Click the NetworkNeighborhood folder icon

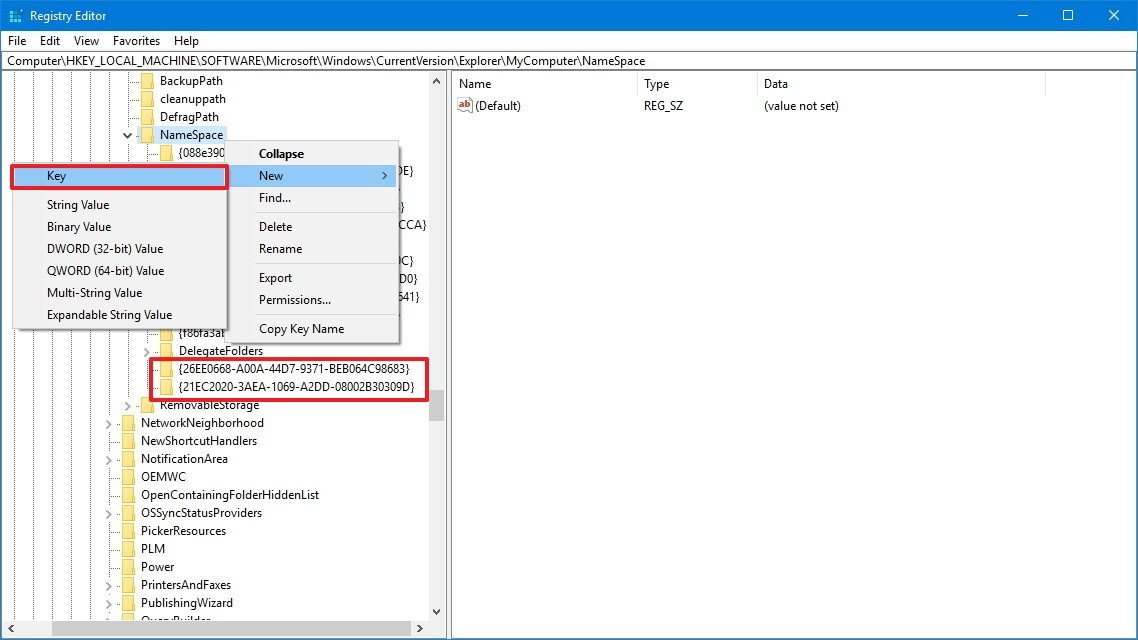(128, 423)
